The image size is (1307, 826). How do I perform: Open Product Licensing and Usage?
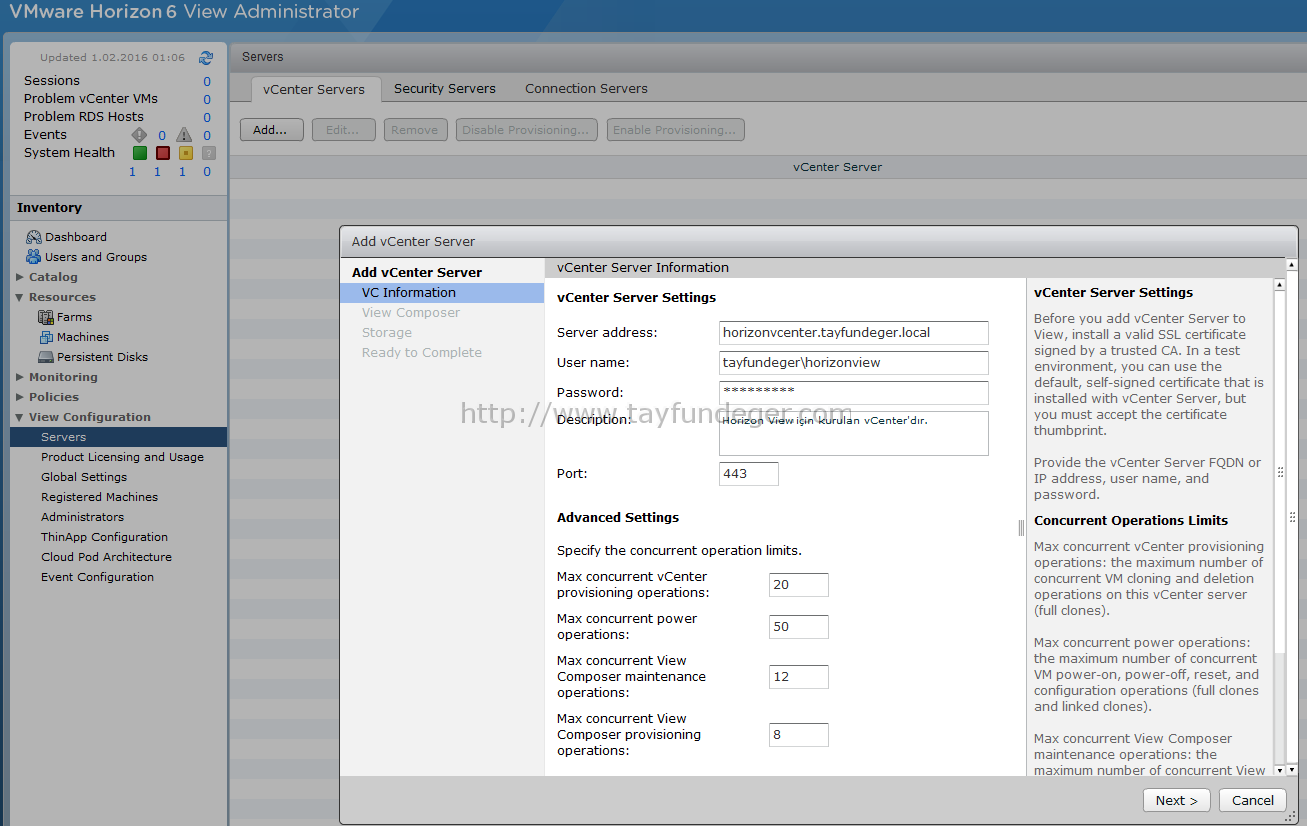pos(122,457)
